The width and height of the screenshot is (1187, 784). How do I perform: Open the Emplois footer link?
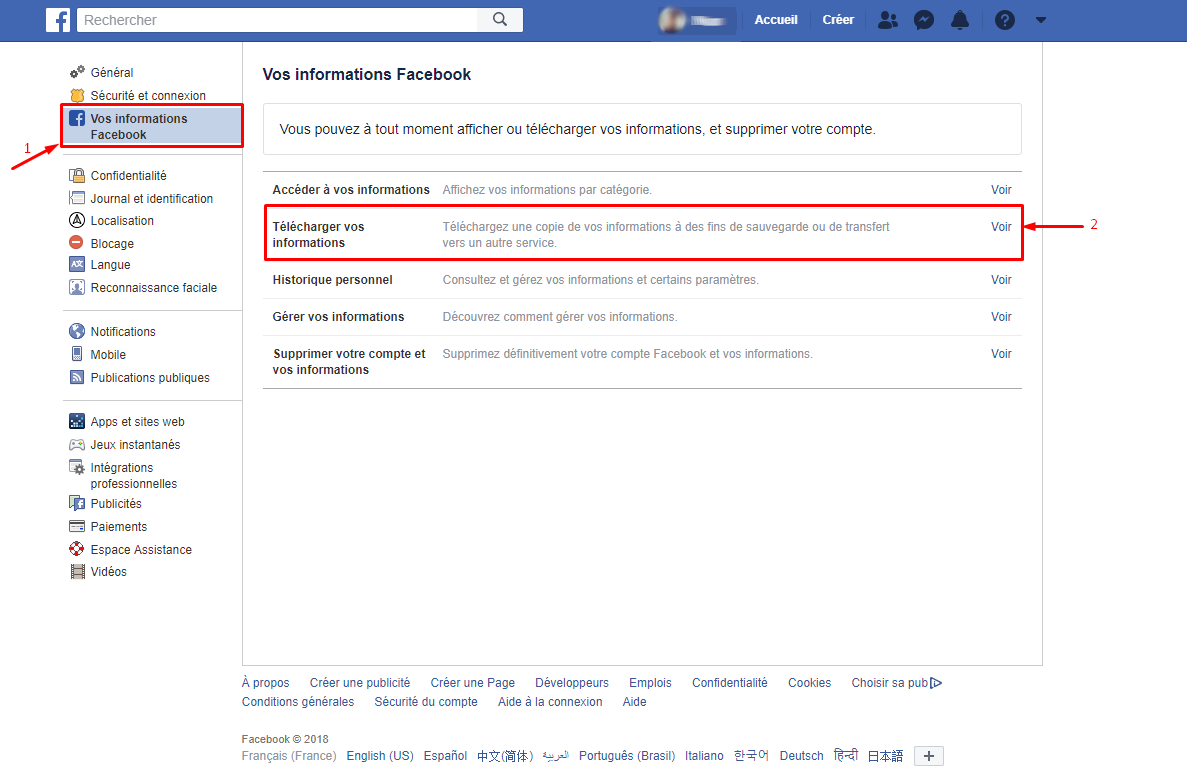point(650,683)
